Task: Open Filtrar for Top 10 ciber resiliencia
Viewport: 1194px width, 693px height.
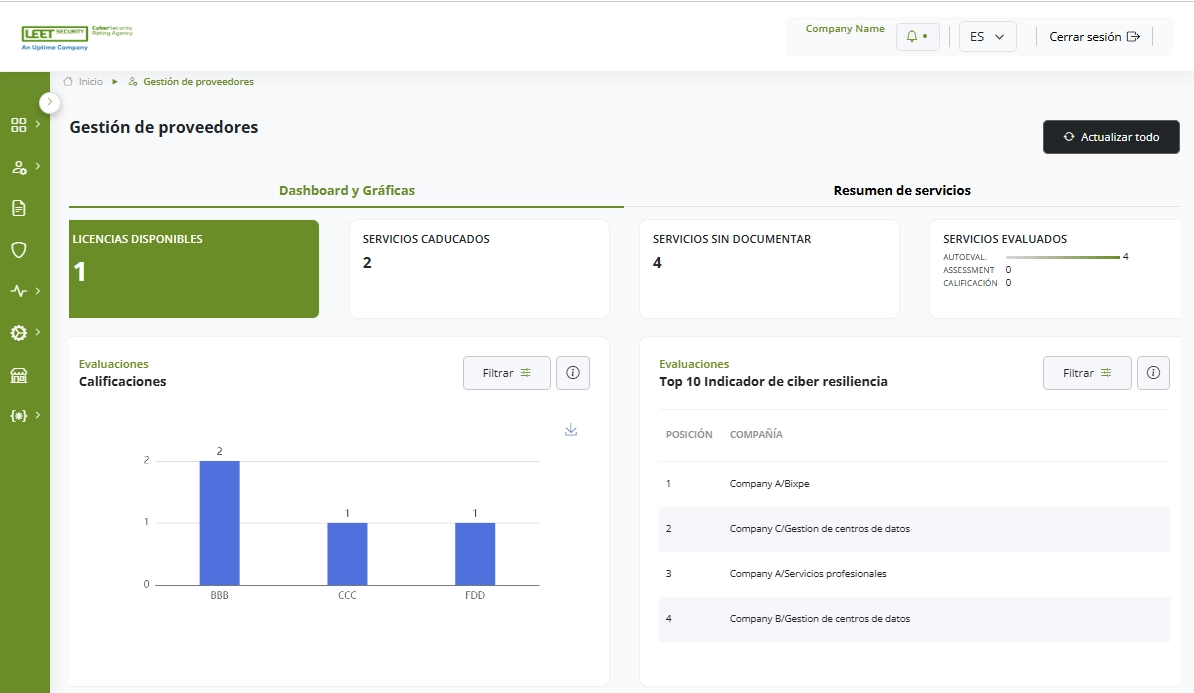Action: click(1087, 373)
